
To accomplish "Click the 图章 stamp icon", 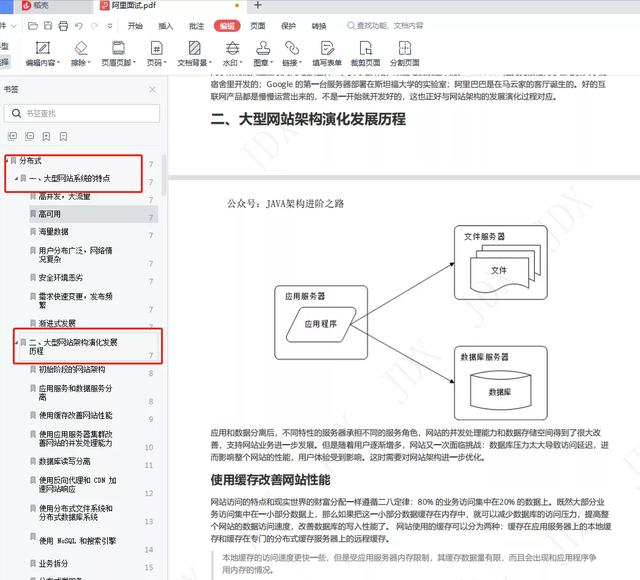I will coord(263,48).
